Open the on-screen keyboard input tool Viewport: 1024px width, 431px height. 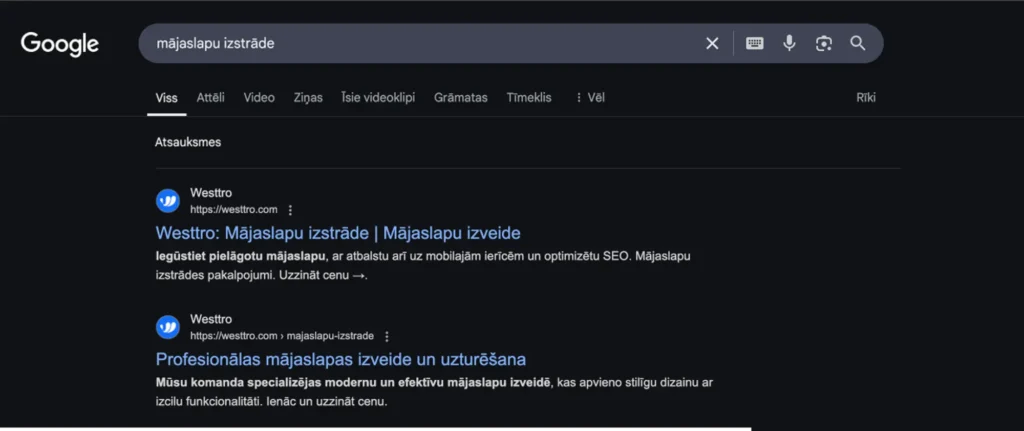click(x=755, y=44)
